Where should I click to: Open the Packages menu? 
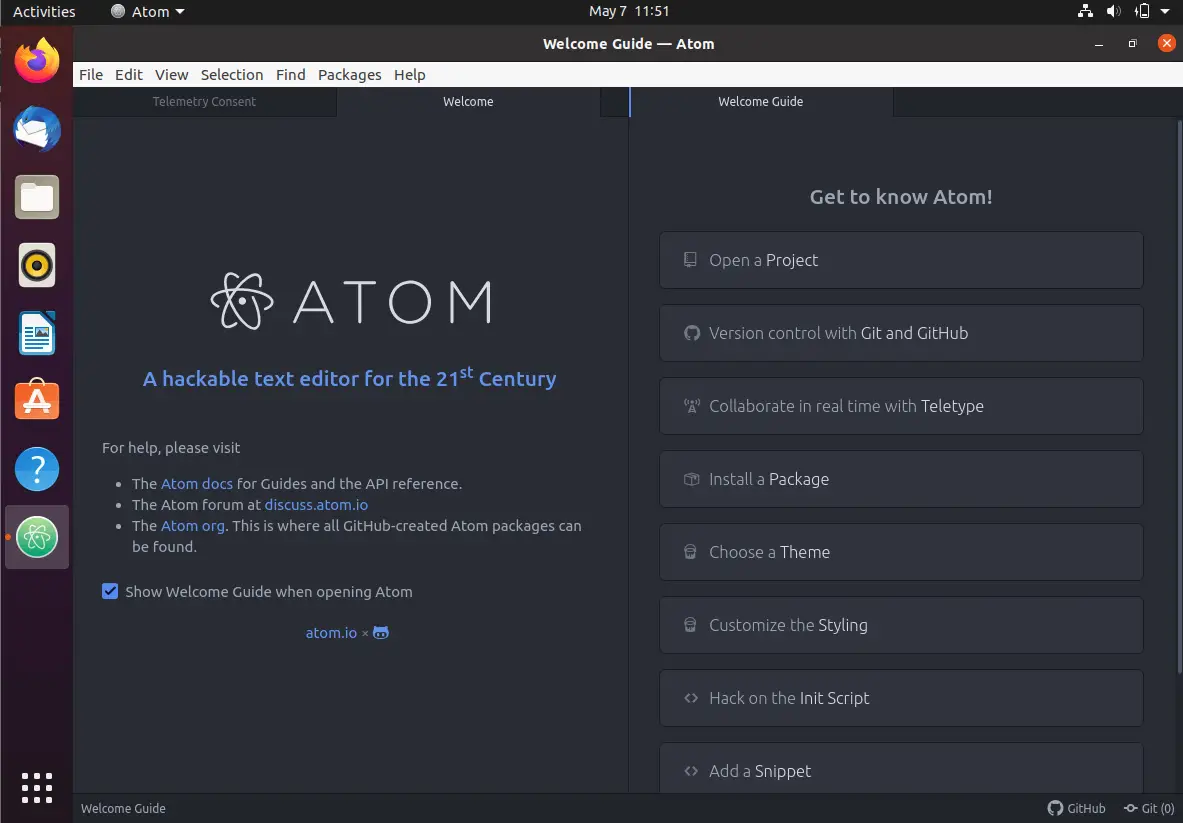point(349,75)
